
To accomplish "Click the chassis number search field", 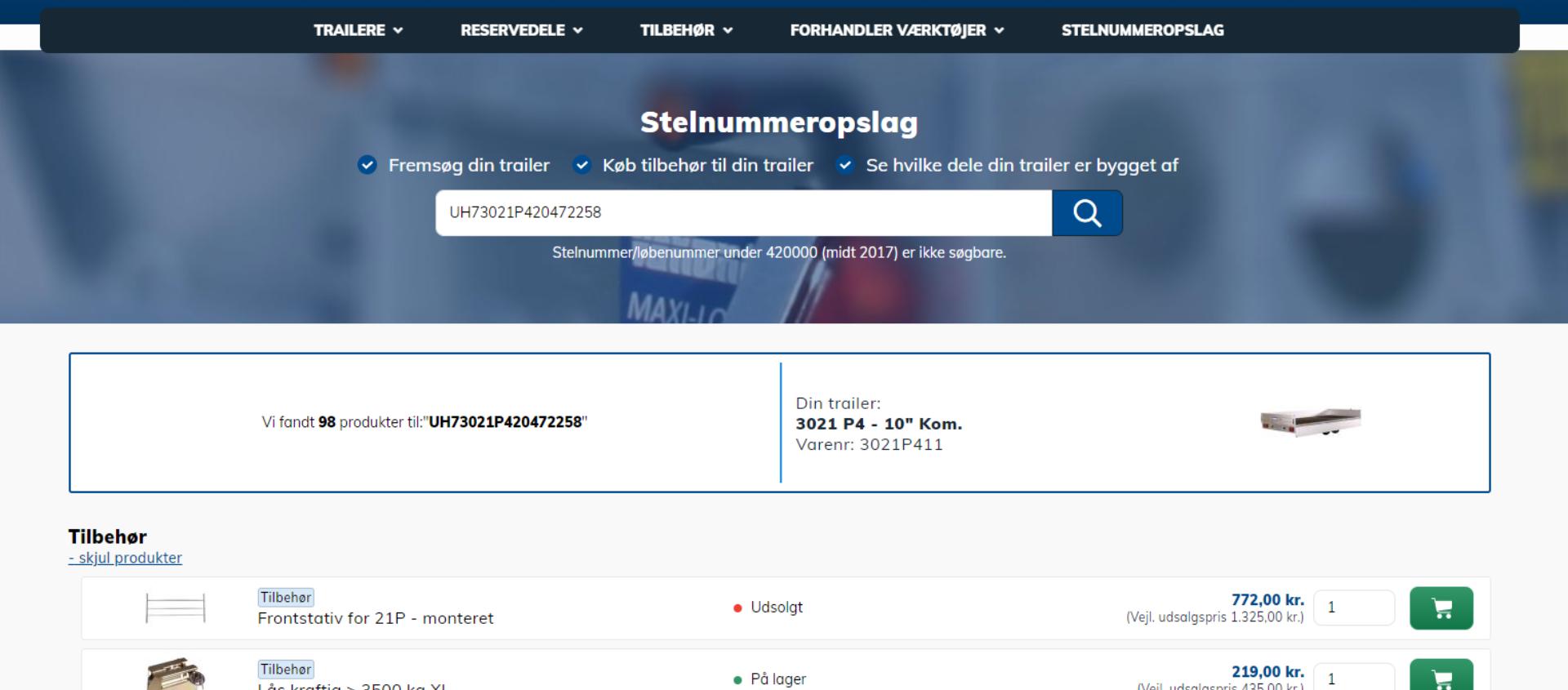I will point(743,213).
